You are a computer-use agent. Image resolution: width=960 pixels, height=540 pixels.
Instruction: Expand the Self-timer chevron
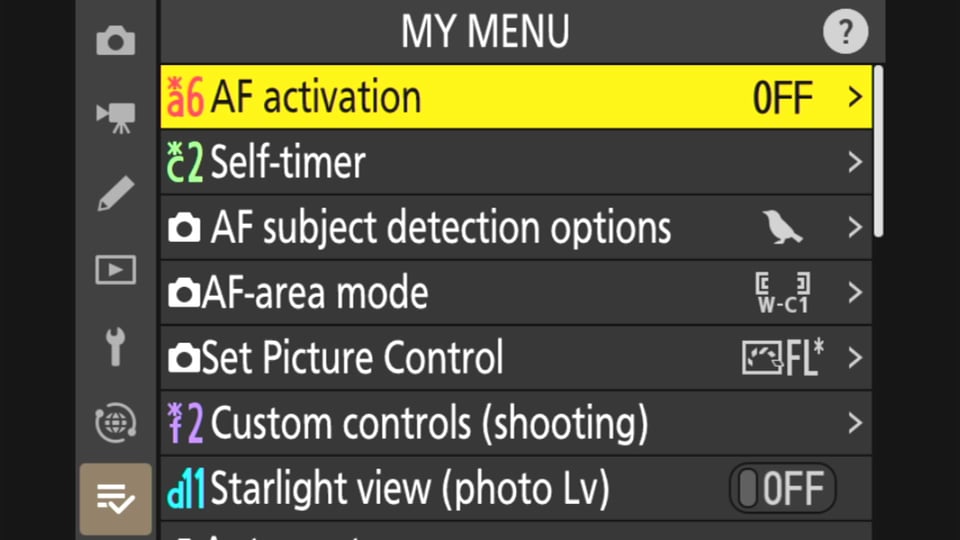855,162
